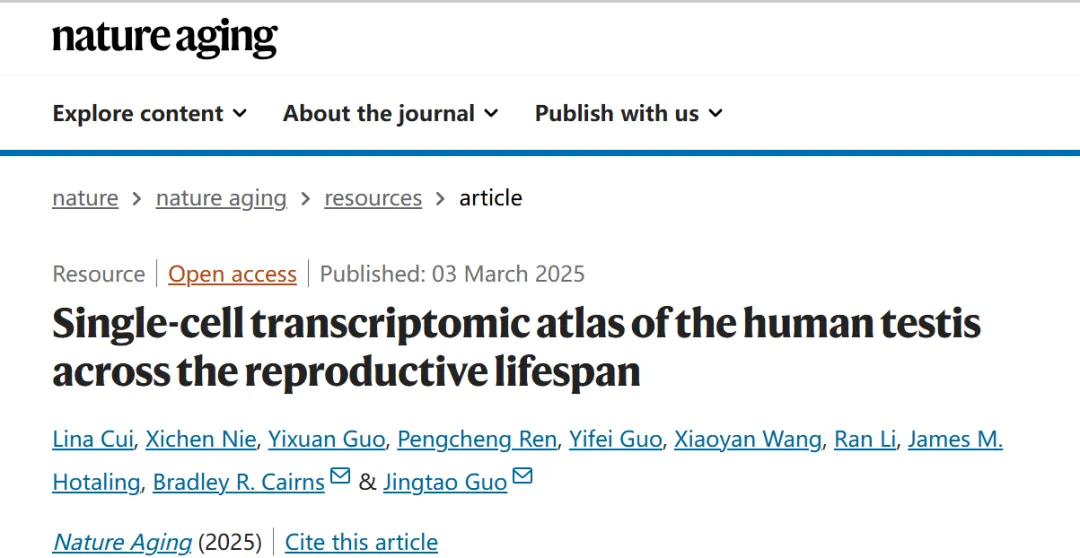Viewport: 1080px width, 558px height.
Task: Select author Xichen Nie
Action: (201, 439)
